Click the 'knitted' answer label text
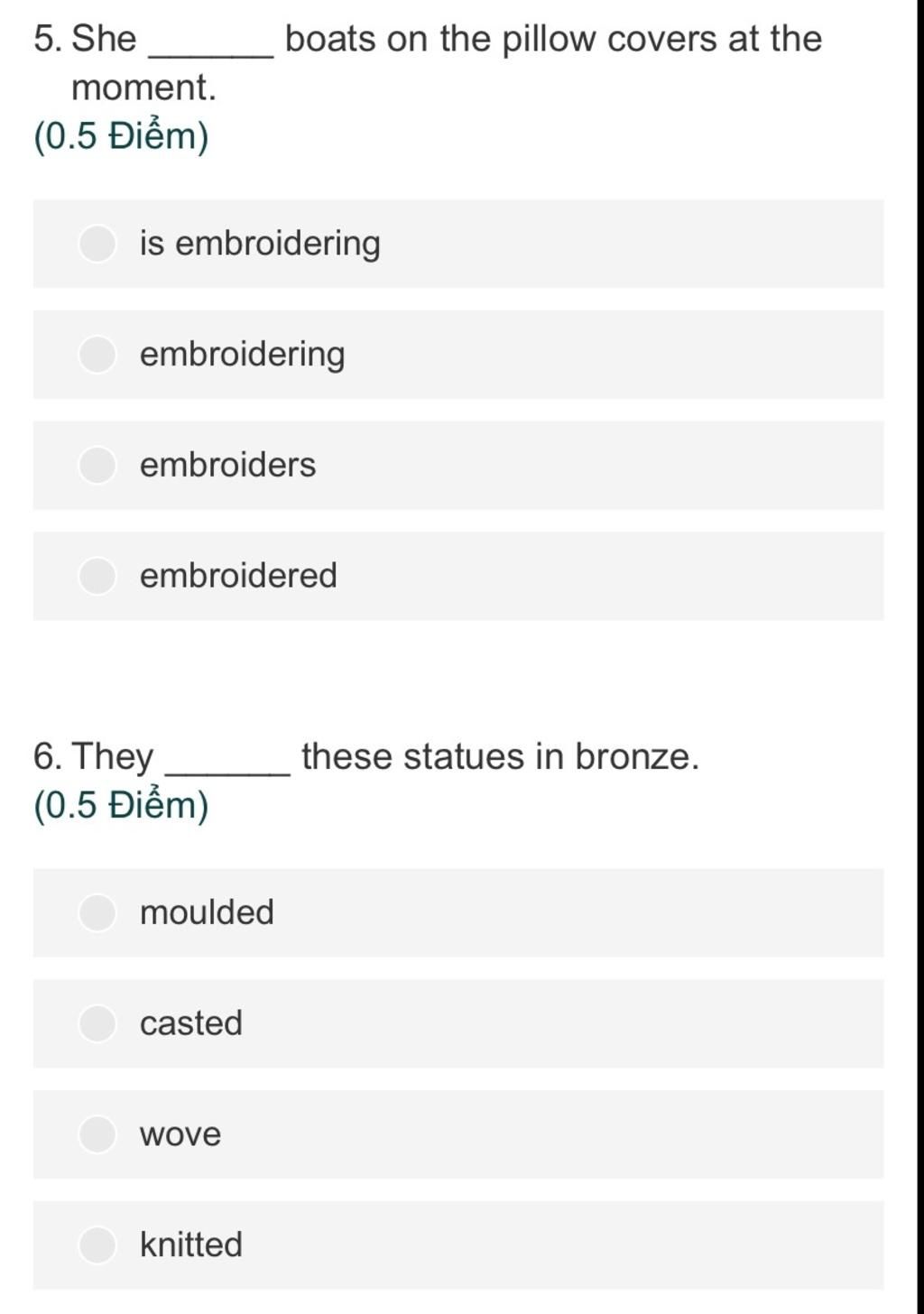Screen dimensions: 924x1314 tap(191, 1245)
